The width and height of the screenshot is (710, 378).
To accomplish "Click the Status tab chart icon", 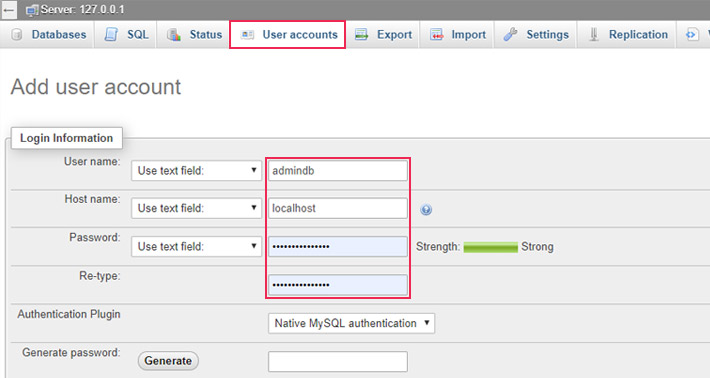I will 174,35.
